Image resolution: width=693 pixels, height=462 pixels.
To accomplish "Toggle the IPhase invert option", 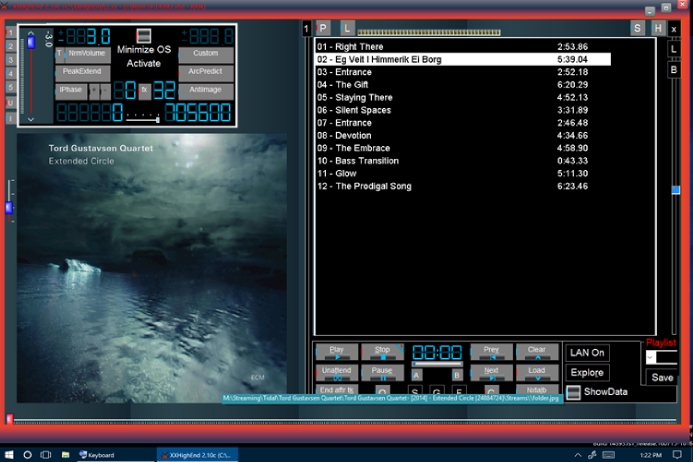I will (71, 91).
